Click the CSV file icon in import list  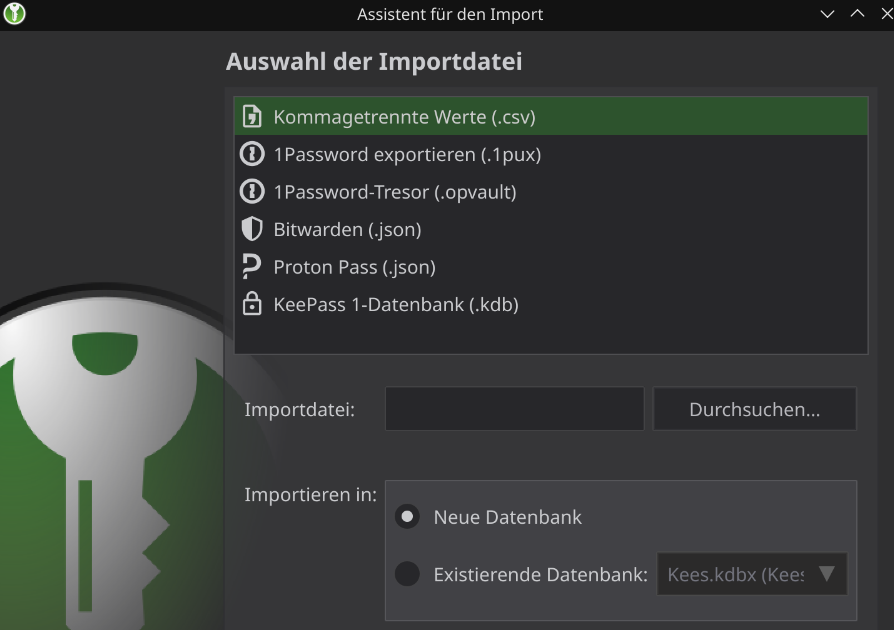pos(252,116)
